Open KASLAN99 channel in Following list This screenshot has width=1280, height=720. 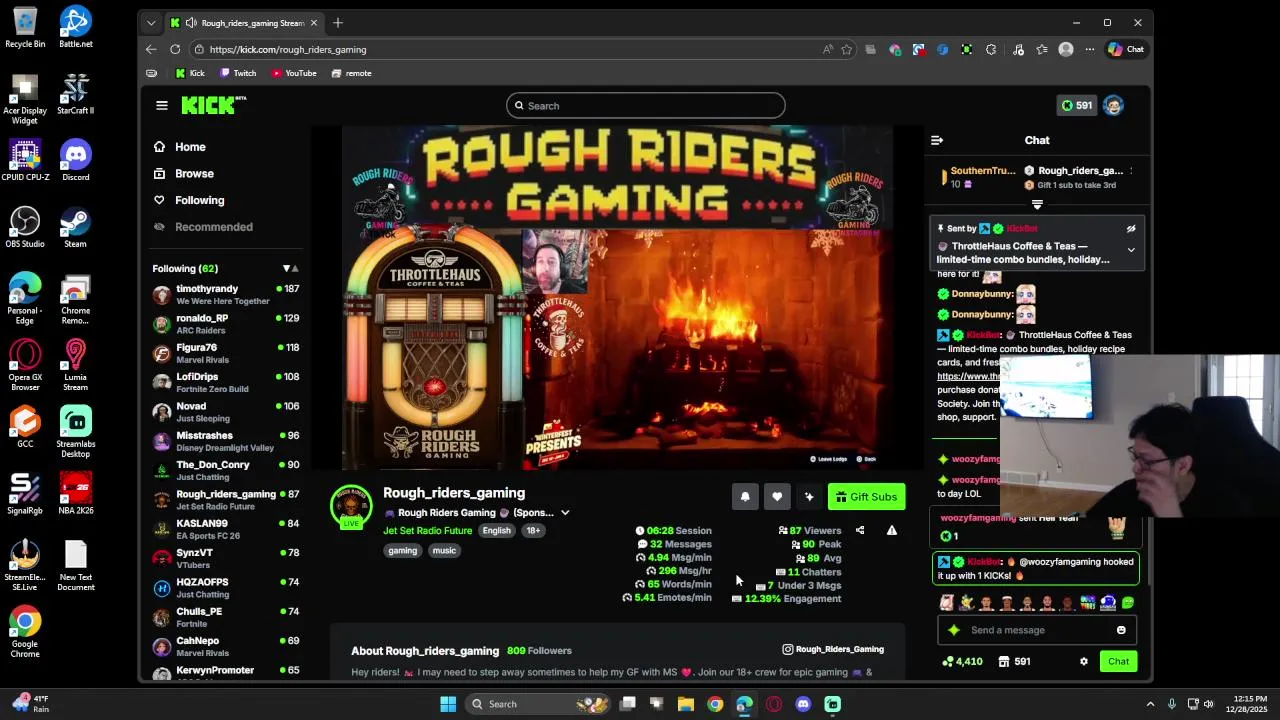tap(226, 529)
